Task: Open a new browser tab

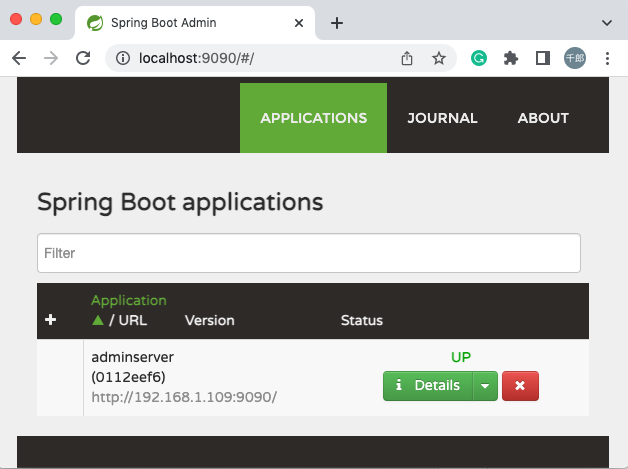Action: click(x=337, y=23)
